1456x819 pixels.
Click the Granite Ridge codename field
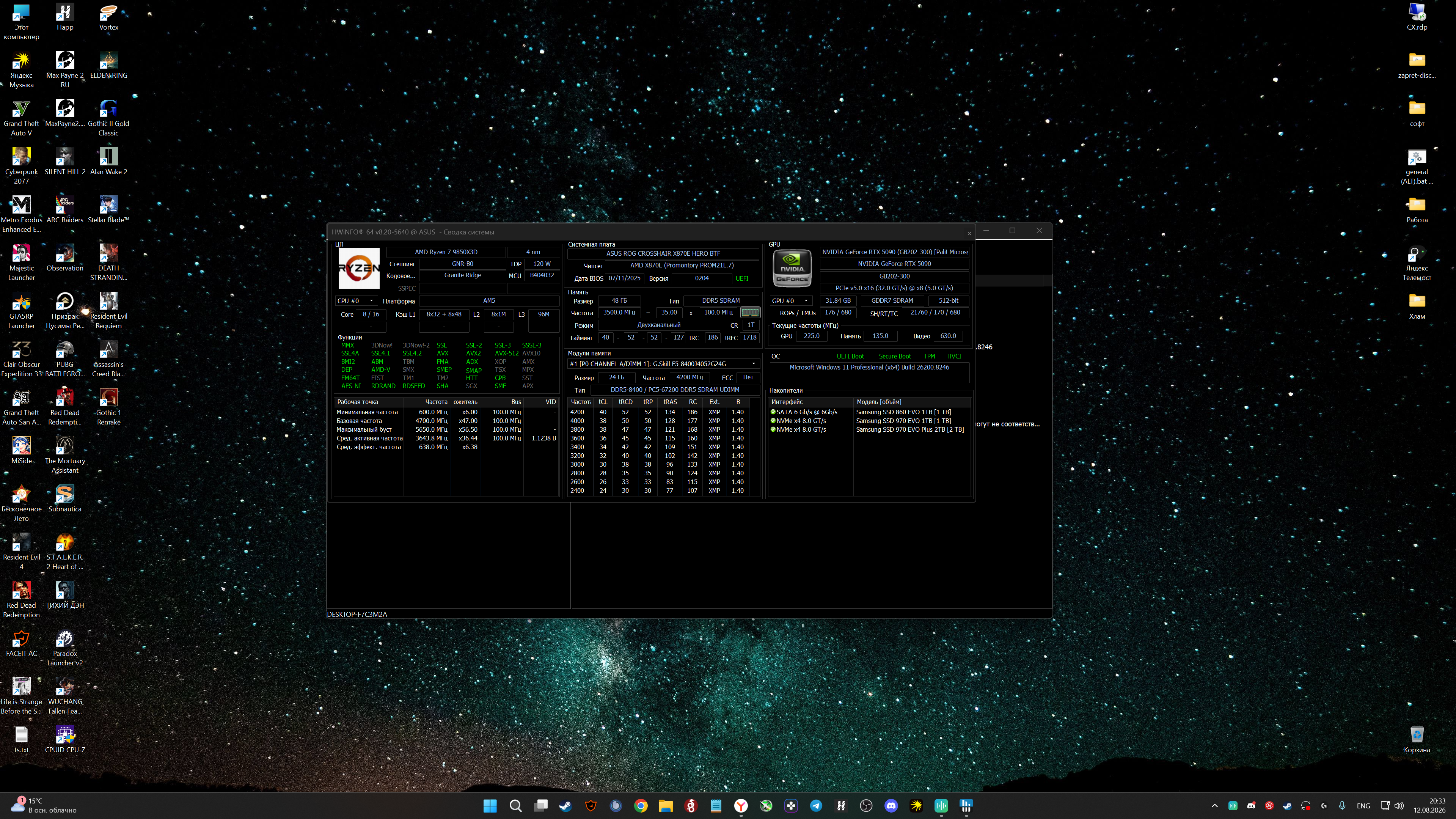(462, 275)
